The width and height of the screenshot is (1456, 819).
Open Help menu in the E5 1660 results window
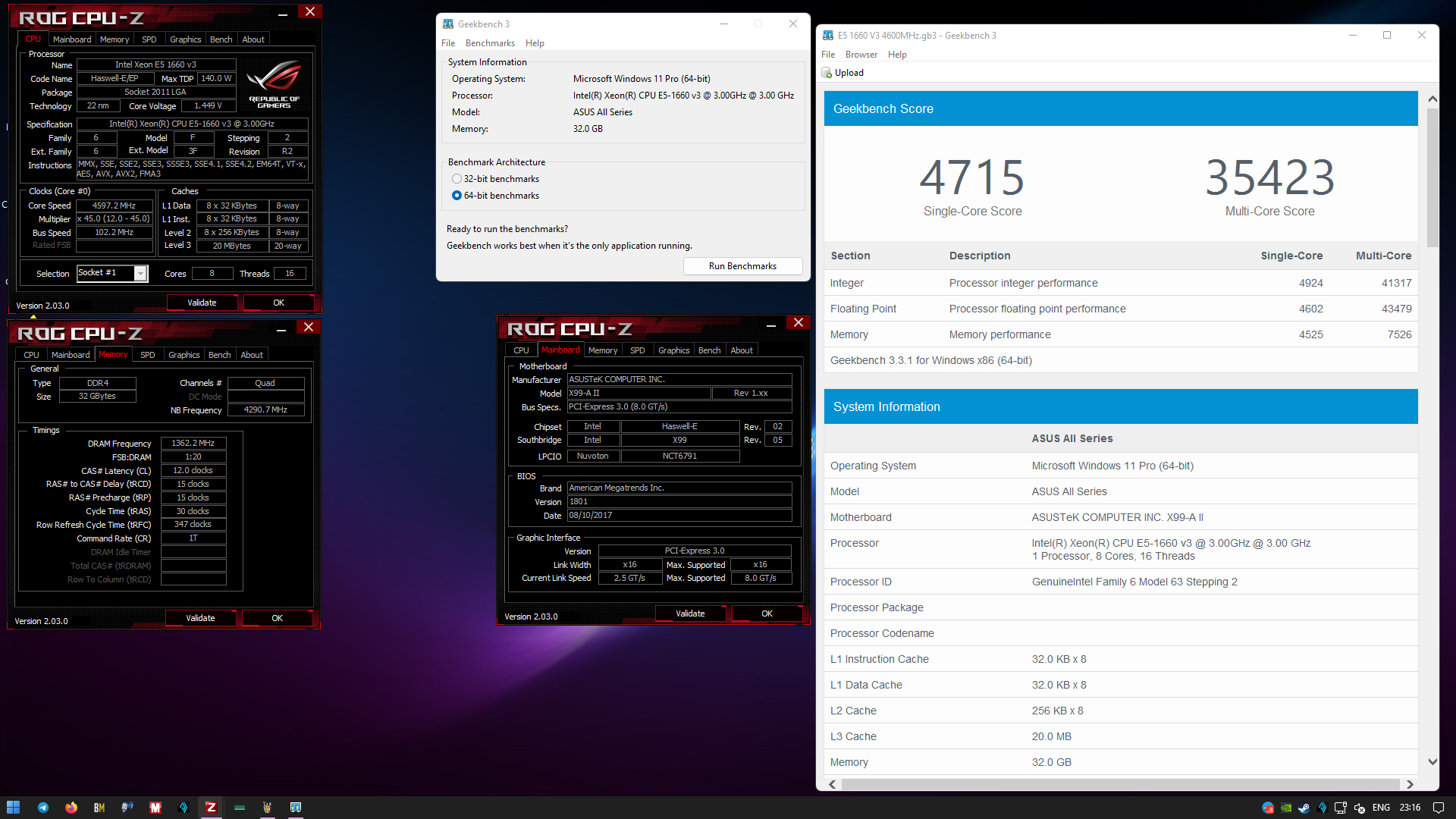pos(897,55)
